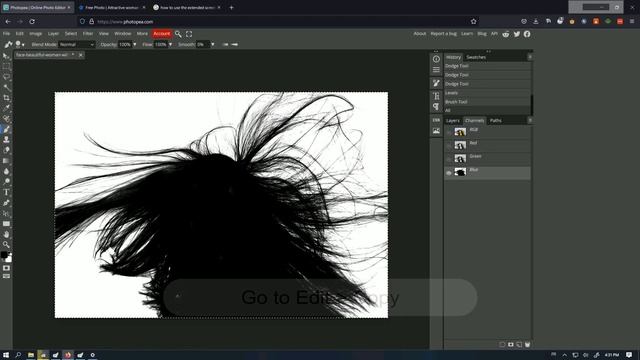The height and width of the screenshot is (360, 640).
Task: Select the Clone Stamp tool
Action: (6, 140)
